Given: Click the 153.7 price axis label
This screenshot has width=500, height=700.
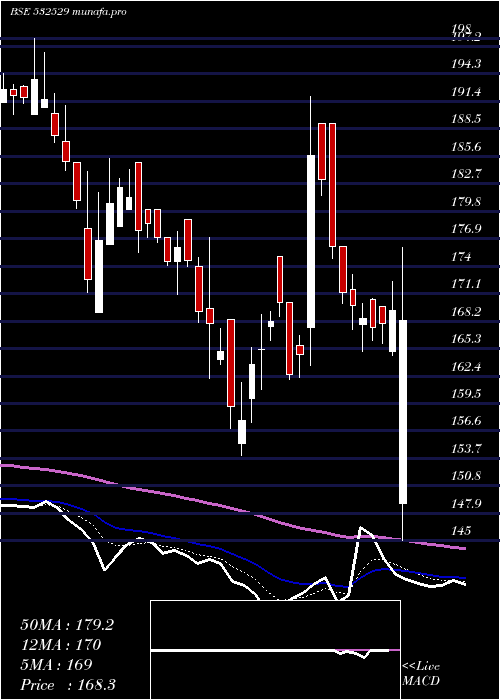Looking at the screenshot, I should coord(466,449).
